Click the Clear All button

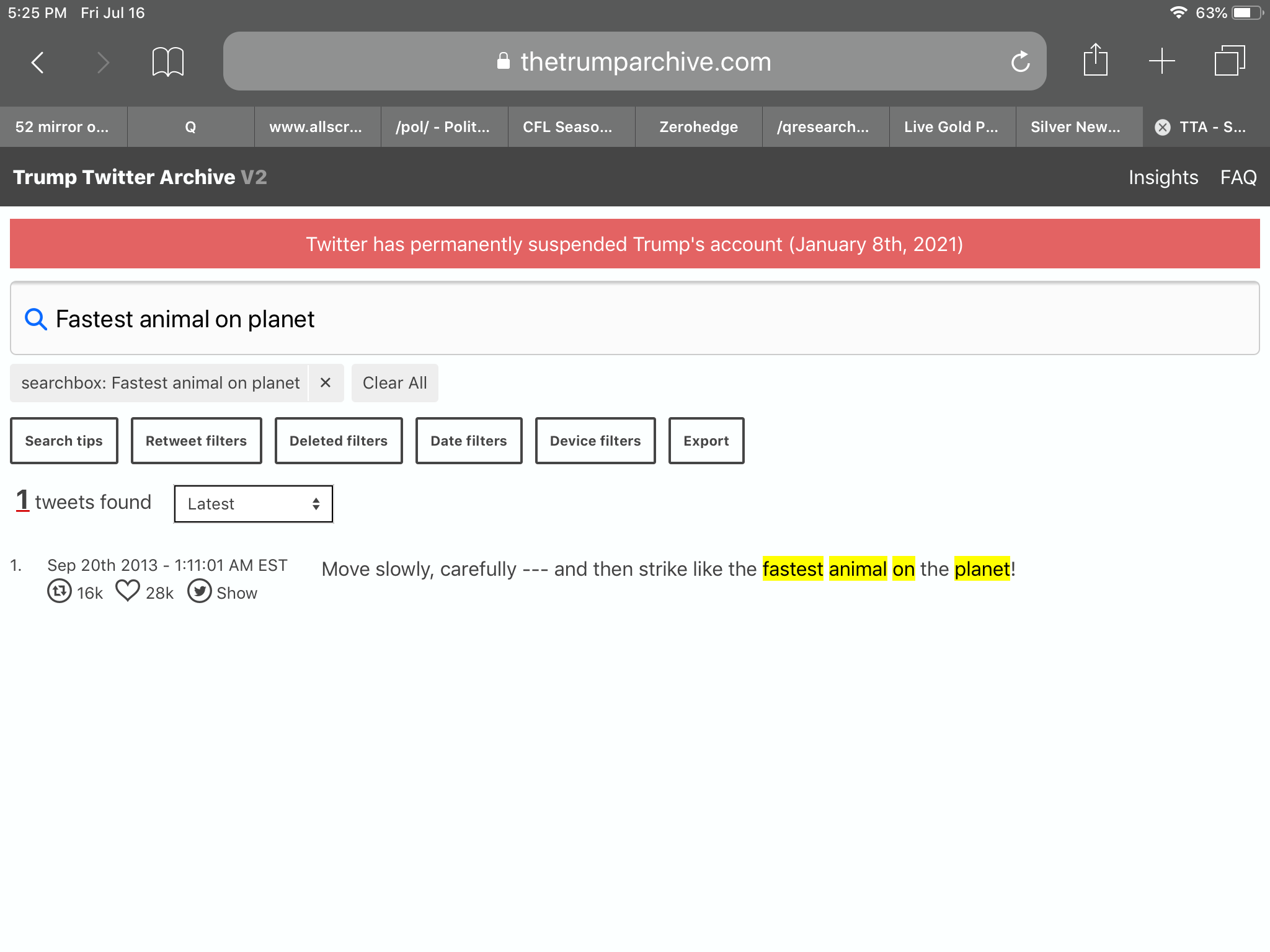click(x=395, y=383)
